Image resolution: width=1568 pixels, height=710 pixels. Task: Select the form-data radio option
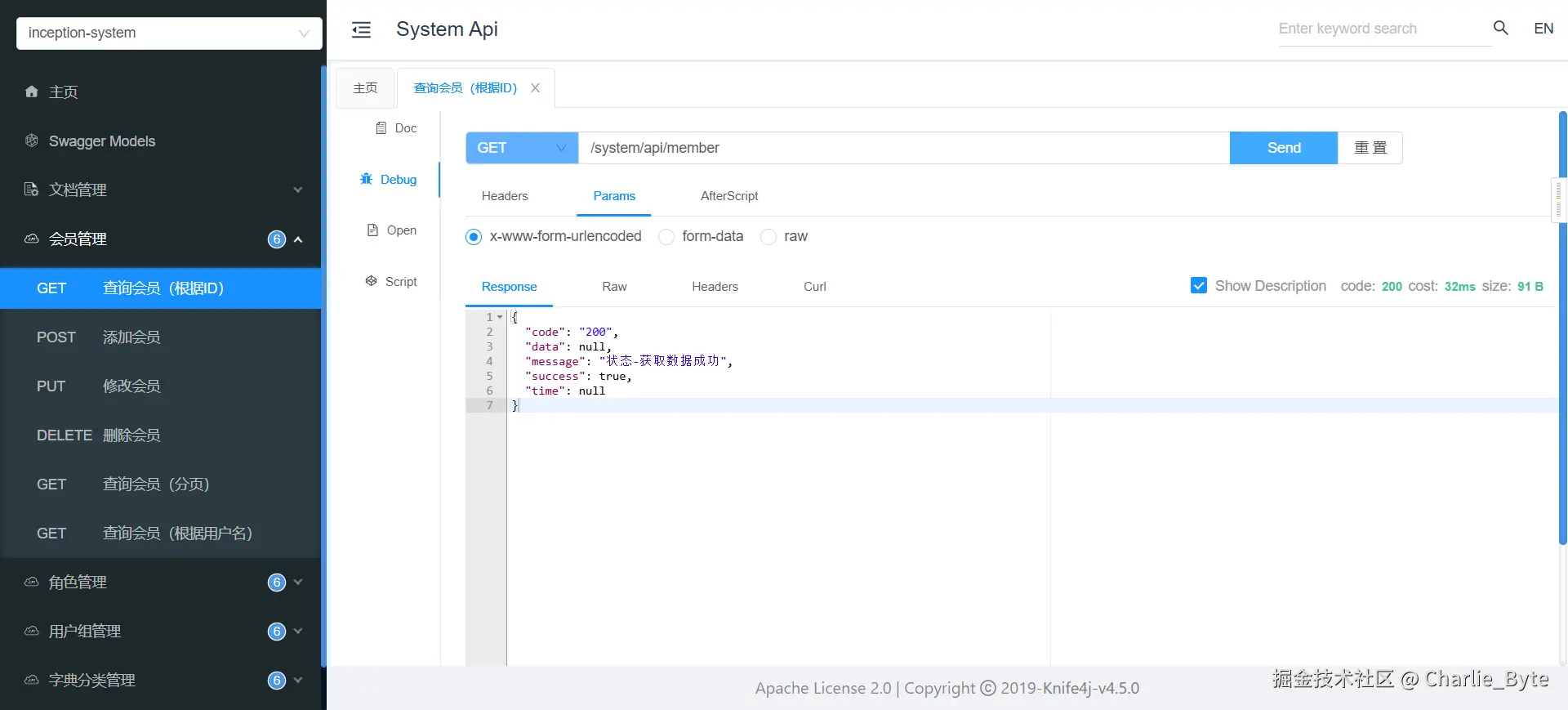click(x=666, y=237)
